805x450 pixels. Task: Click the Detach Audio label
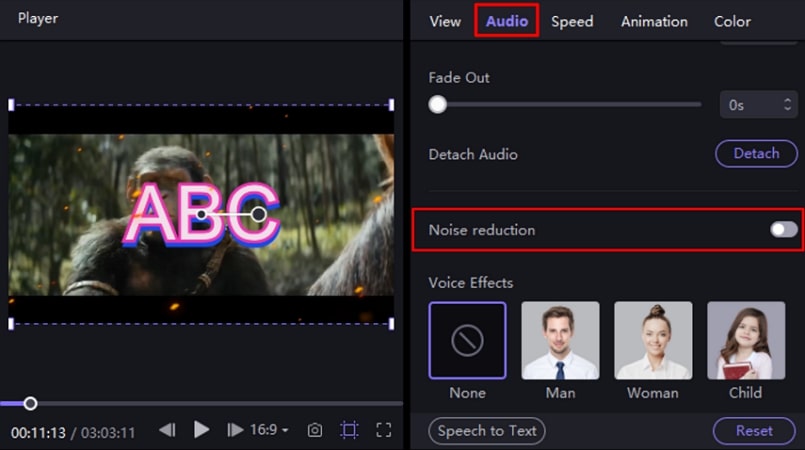click(473, 154)
